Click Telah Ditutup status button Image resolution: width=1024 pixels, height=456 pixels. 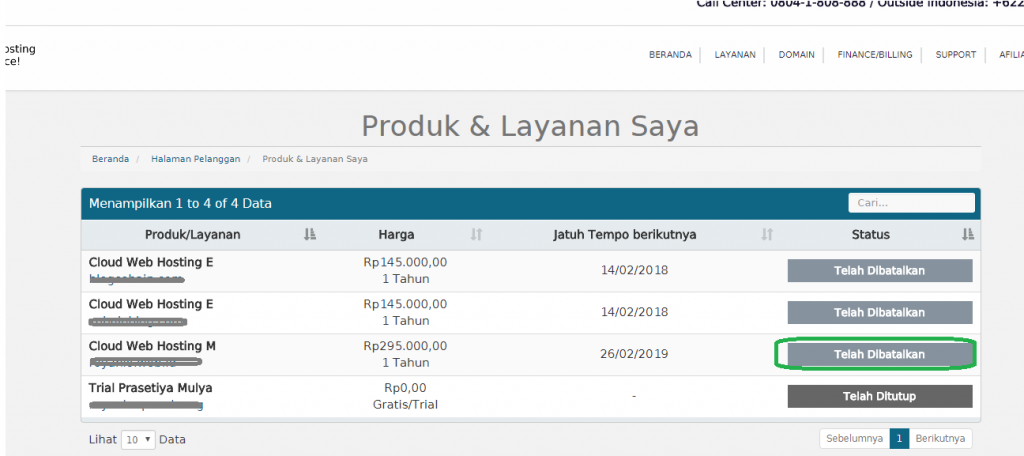(x=879, y=396)
